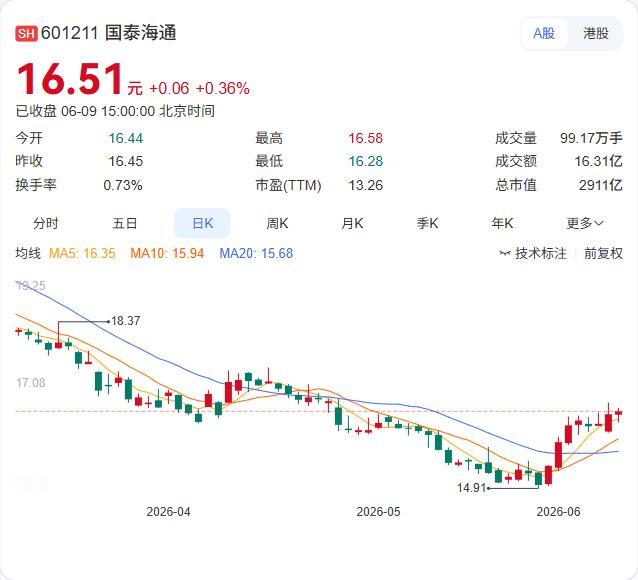Open the 五日 five-day chart tab
Image resolution: width=638 pixels, height=580 pixels.
(x=125, y=223)
